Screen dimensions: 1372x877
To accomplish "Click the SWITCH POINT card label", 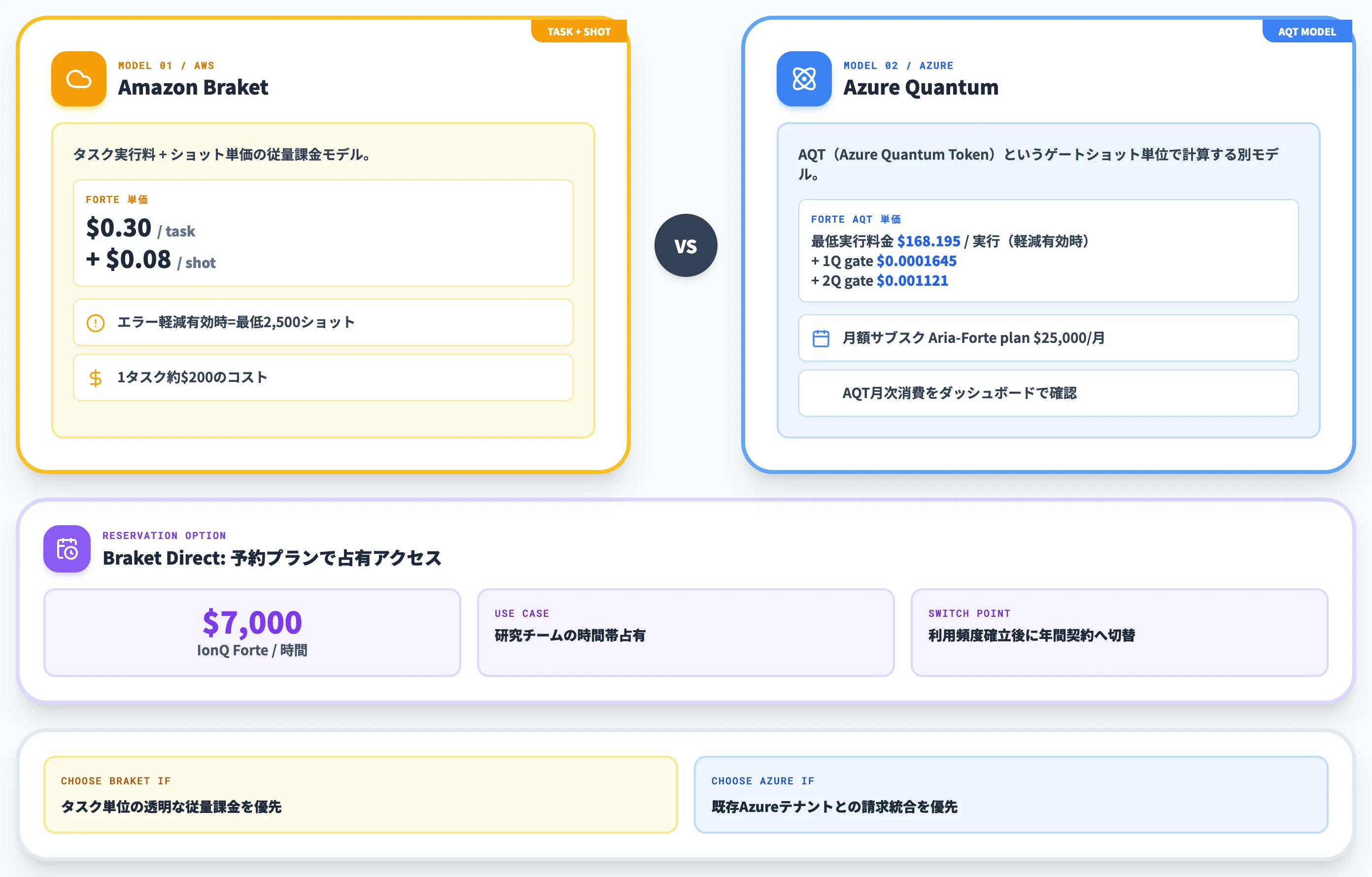I will [969, 613].
